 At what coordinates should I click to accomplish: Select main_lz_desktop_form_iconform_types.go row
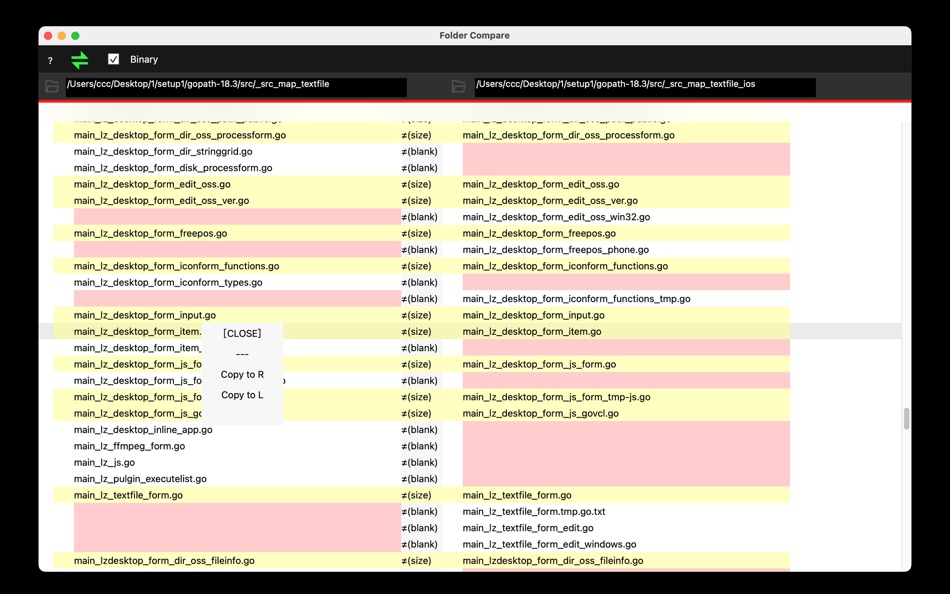[x=168, y=282]
